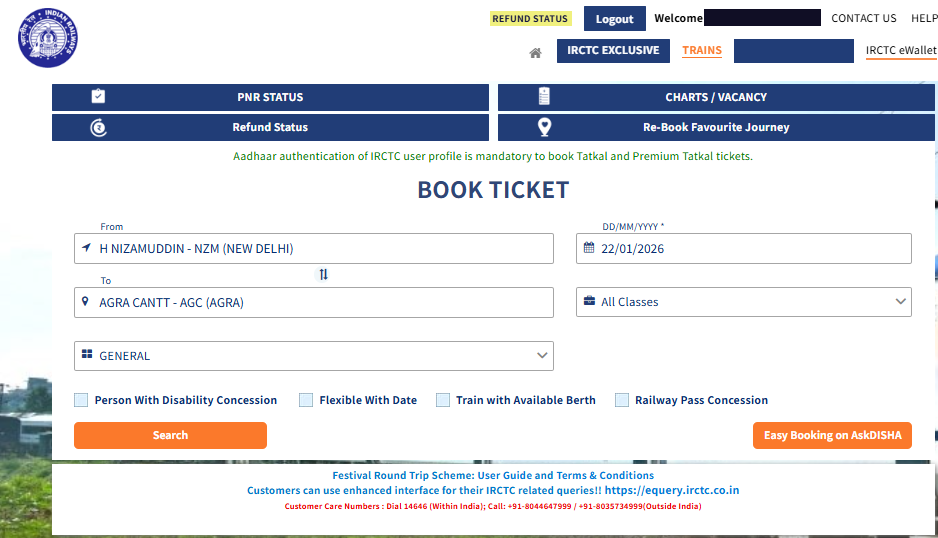The width and height of the screenshot is (938, 538).
Task: Open the IRCTC EXCLUSIVE menu
Action: pyautogui.click(x=613, y=51)
